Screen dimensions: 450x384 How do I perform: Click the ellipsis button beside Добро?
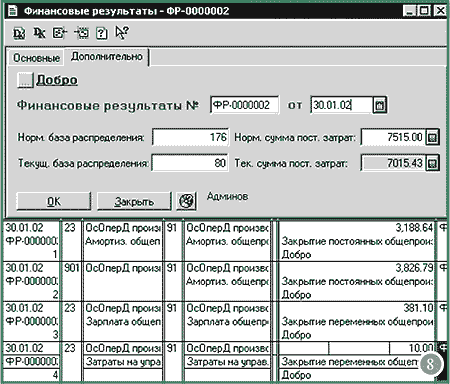click(x=25, y=80)
